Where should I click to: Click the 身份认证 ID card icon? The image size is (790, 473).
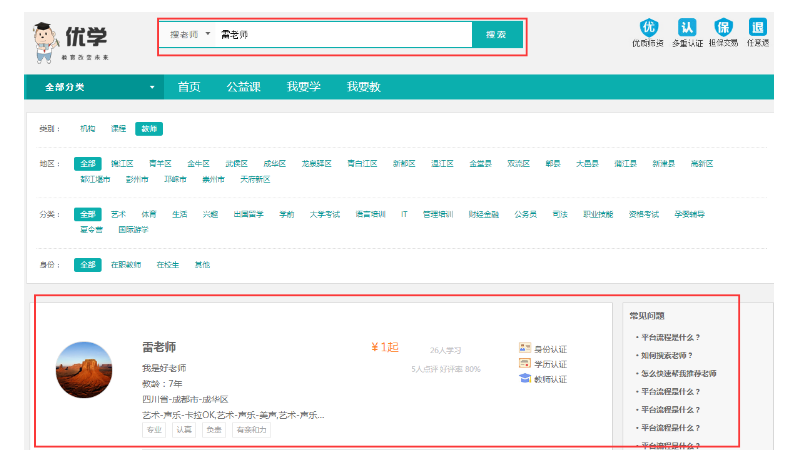(525, 348)
